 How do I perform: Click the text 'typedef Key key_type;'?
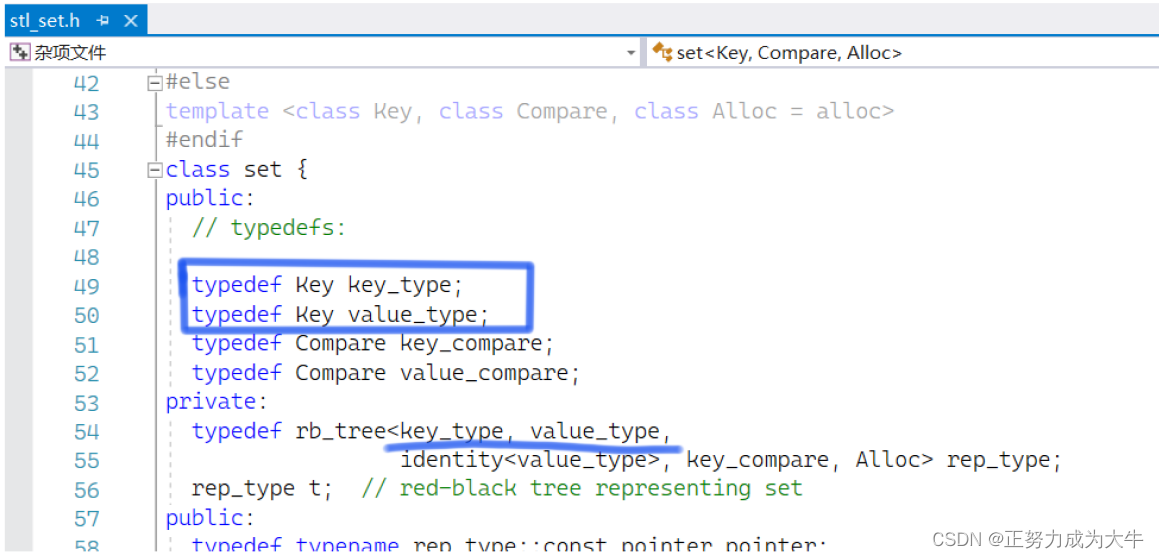pos(327,285)
